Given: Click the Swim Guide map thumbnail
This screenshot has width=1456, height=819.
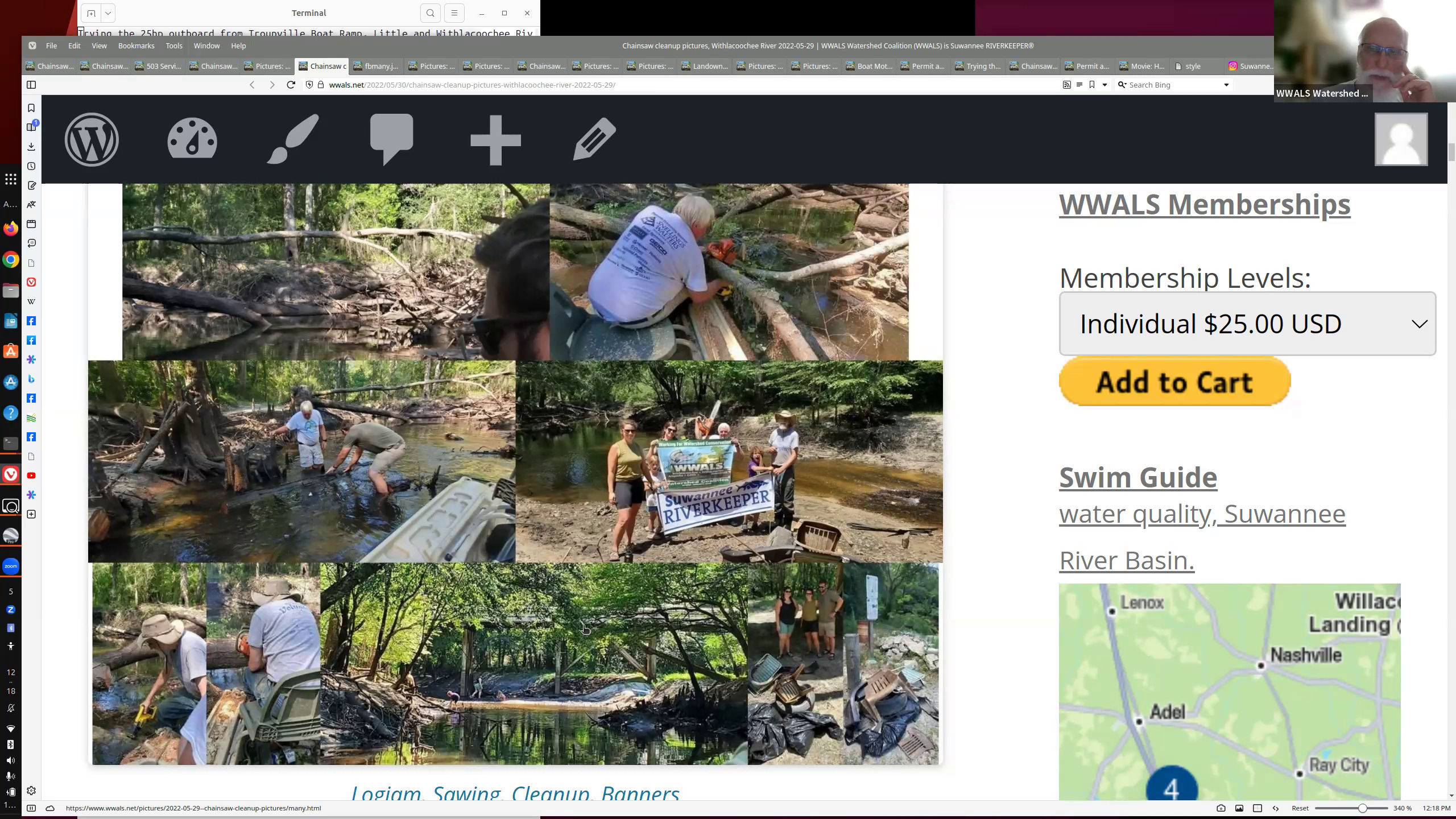Looking at the screenshot, I should (1230, 692).
